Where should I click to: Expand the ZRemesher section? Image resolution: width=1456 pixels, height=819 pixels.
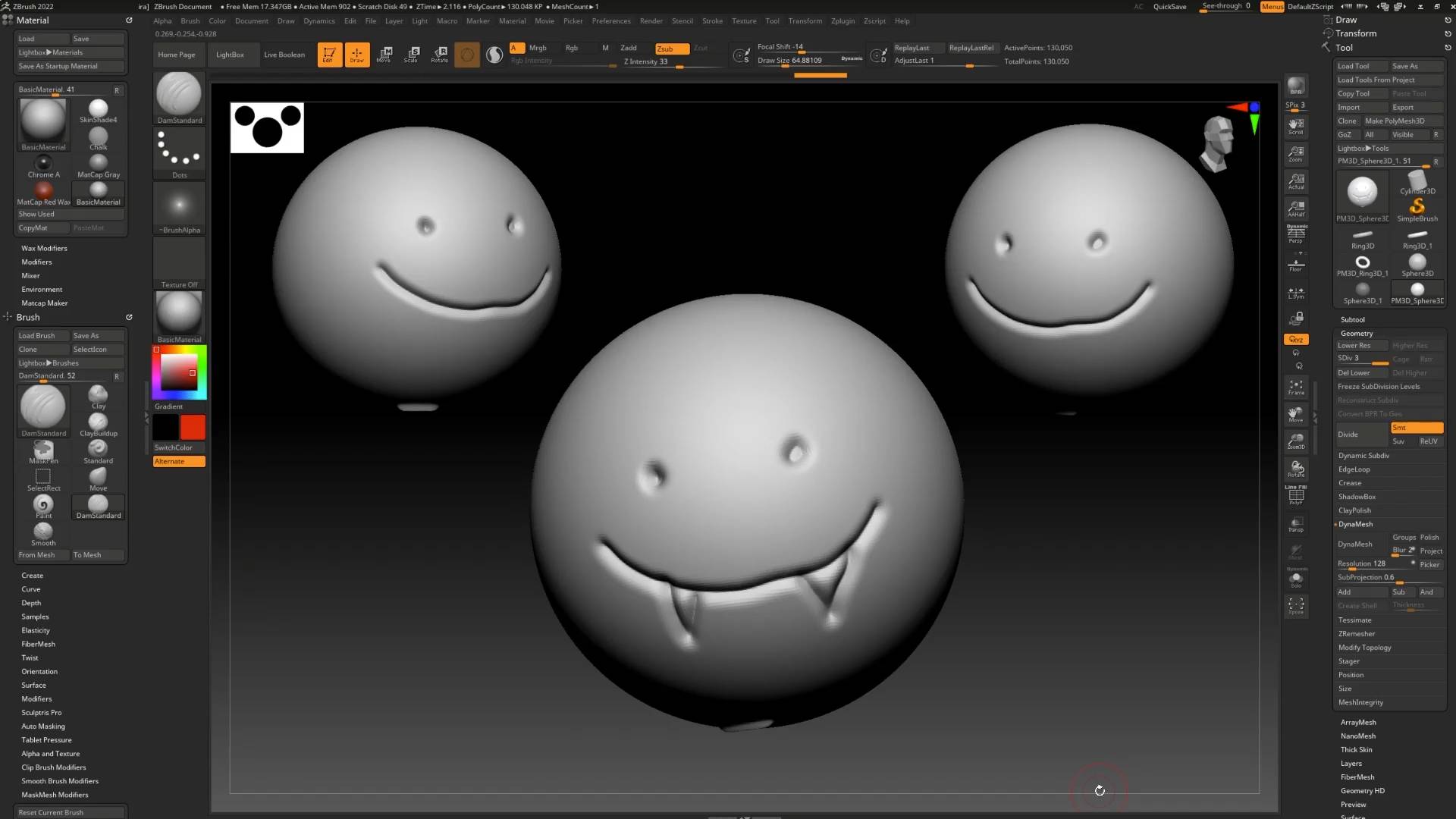coord(1357,634)
